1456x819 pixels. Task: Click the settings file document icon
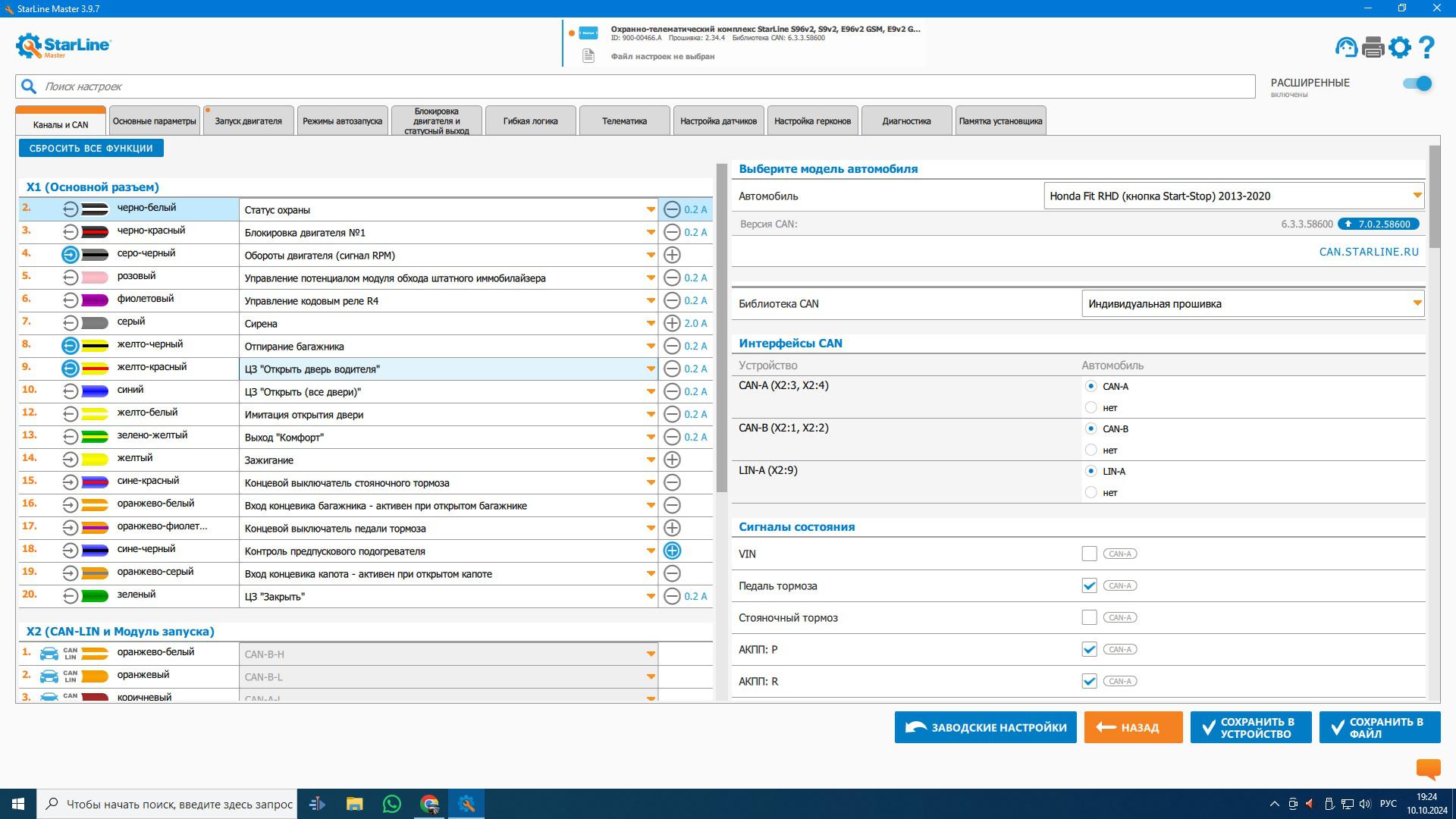[x=588, y=56]
